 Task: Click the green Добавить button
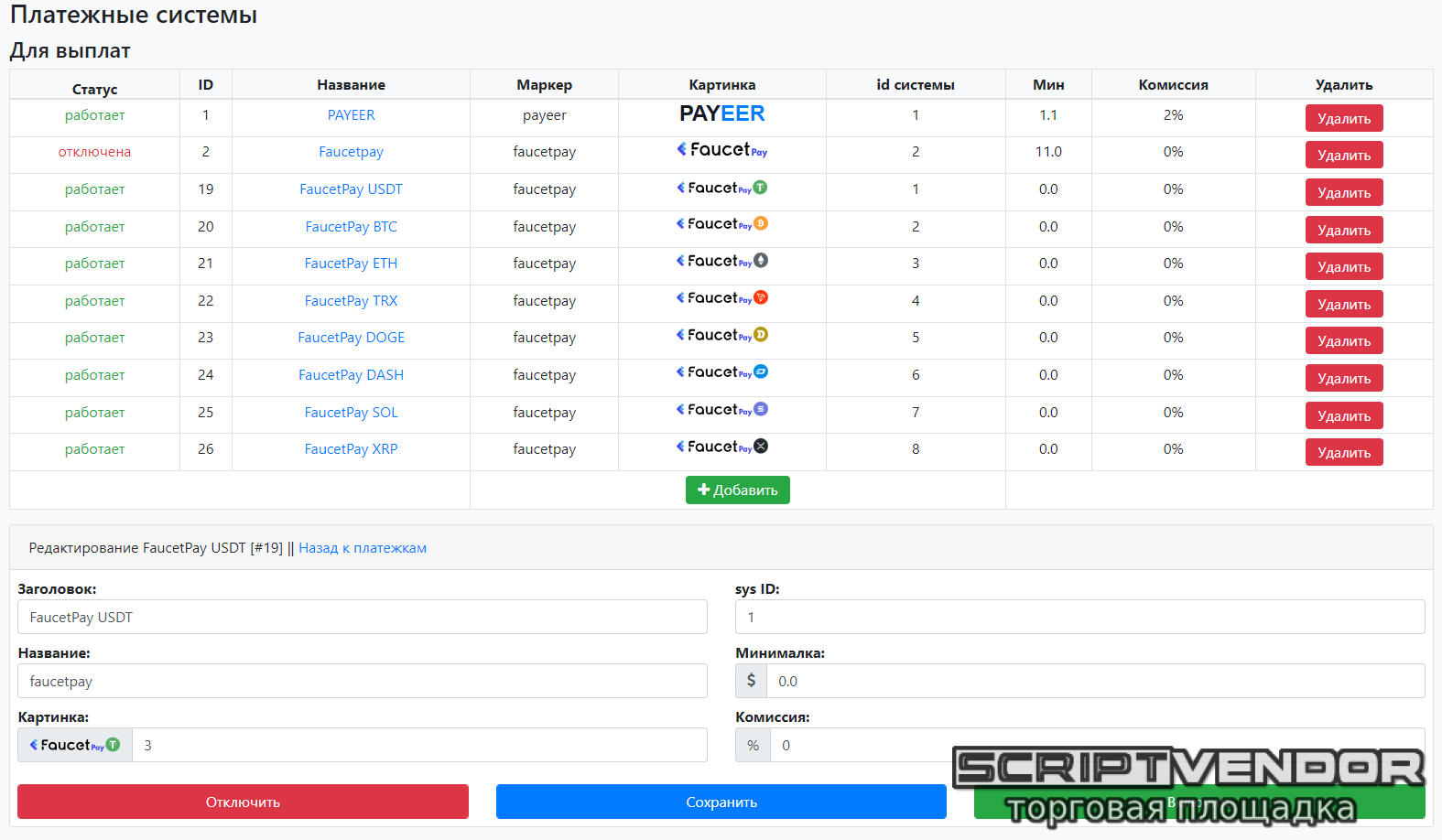(738, 490)
